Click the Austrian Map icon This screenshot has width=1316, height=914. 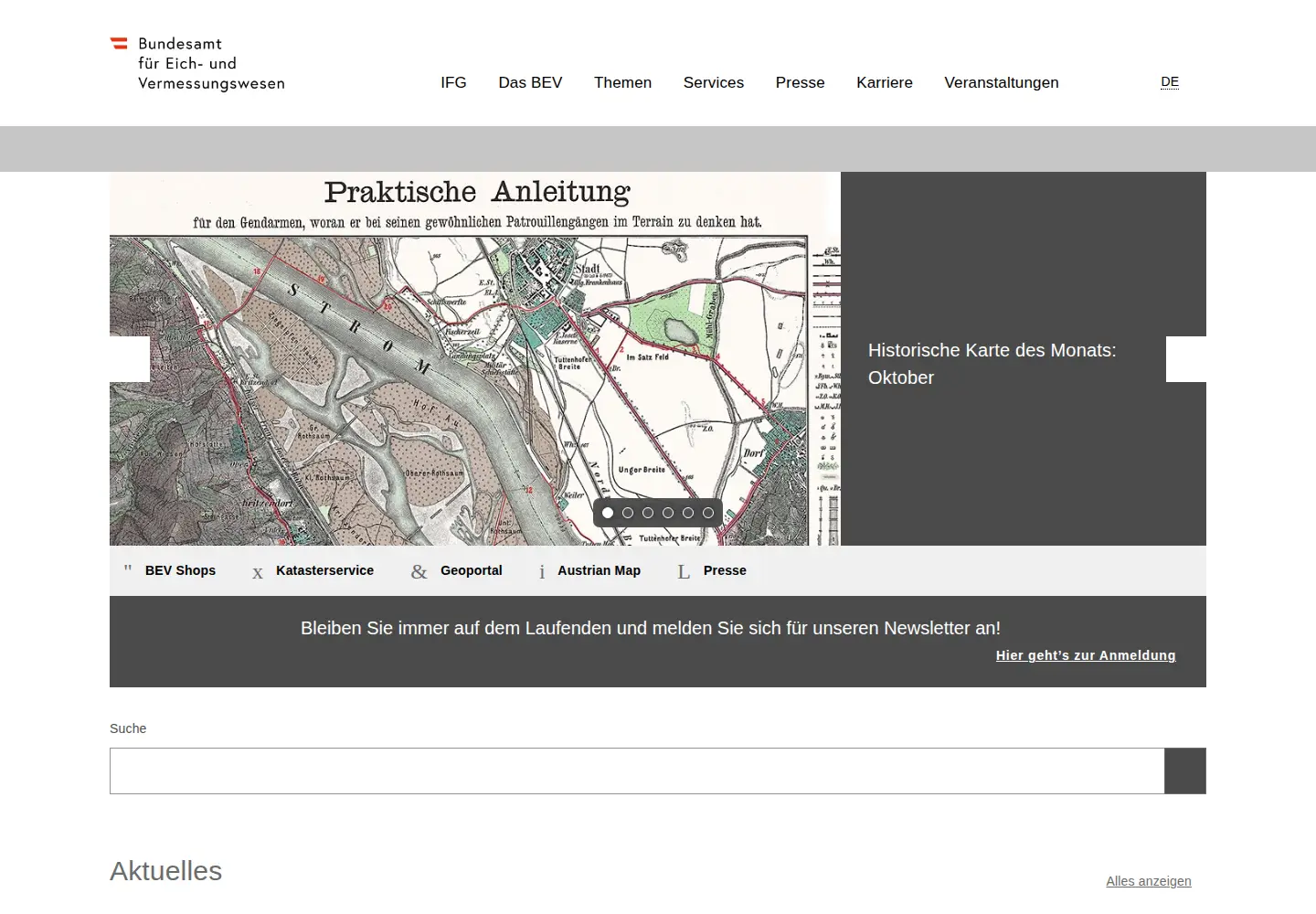pos(542,572)
